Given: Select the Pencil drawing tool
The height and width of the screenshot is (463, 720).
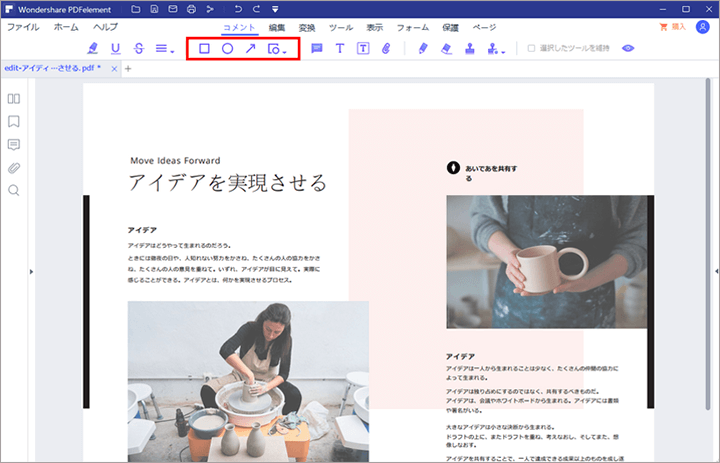Looking at the screenshot, I should click(423, 48).
